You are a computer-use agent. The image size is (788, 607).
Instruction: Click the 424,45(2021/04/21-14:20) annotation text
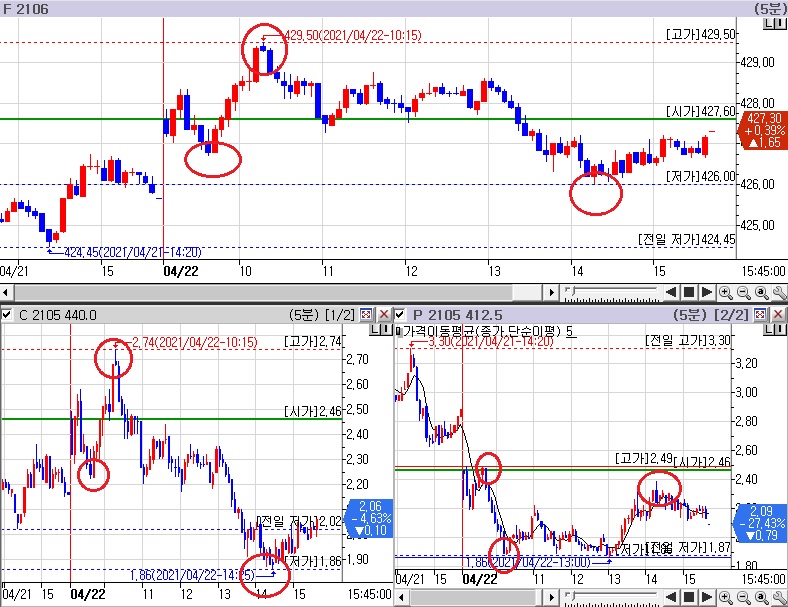point(133,252)
